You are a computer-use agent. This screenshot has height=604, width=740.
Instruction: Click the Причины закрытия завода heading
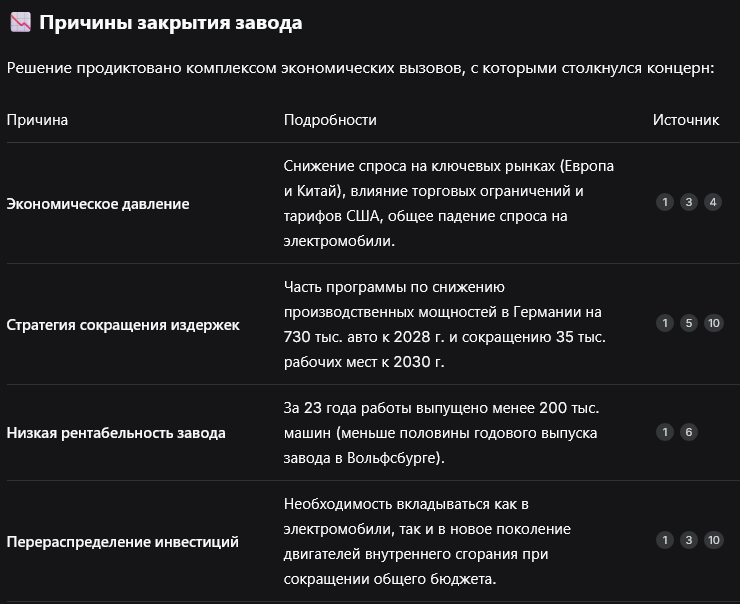tap(171, 23)
